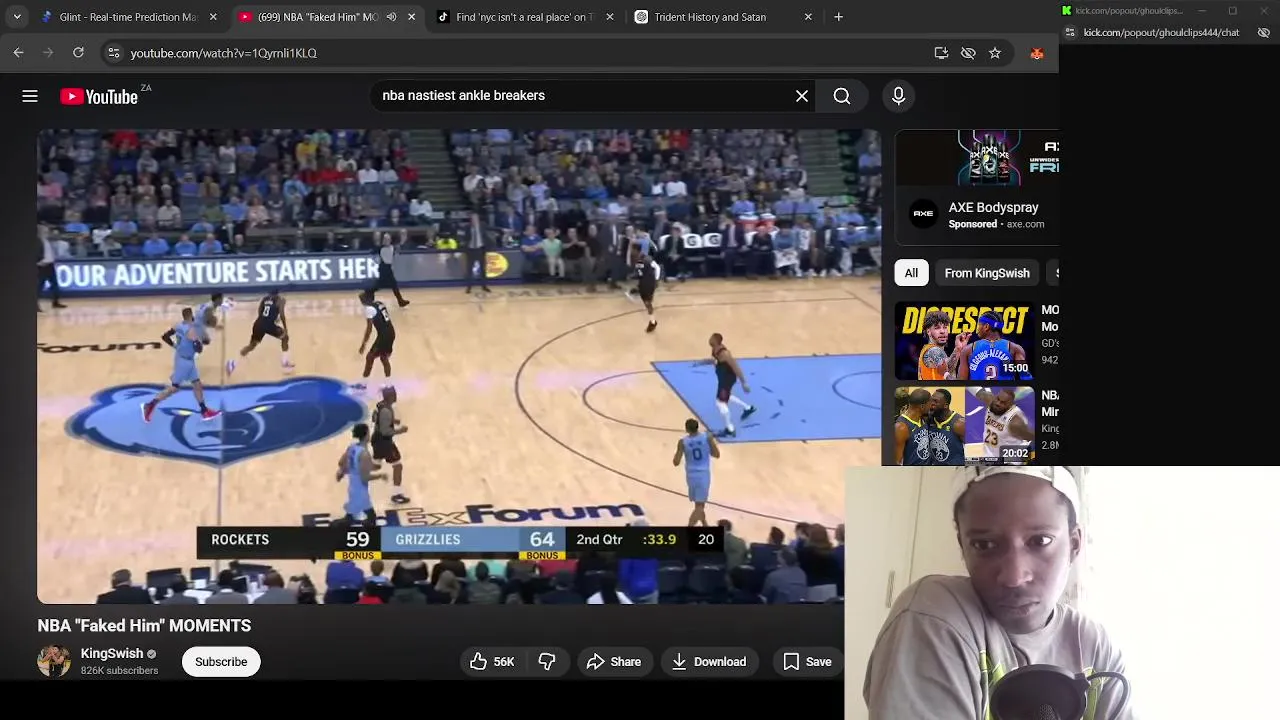Click the eye icon in Kick popout address bar
Viewport: 1280px width, 720px height.
pyautogui.click(x=1264, y=32)
